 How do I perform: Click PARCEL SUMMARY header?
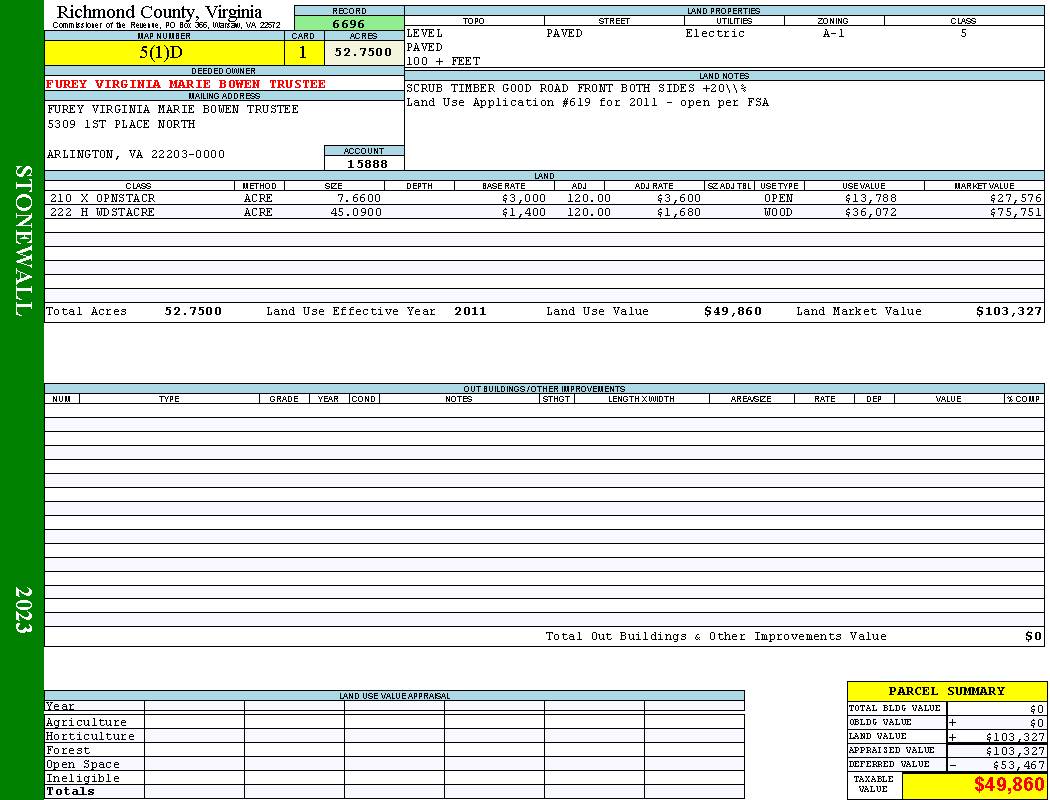coord(946,691)
